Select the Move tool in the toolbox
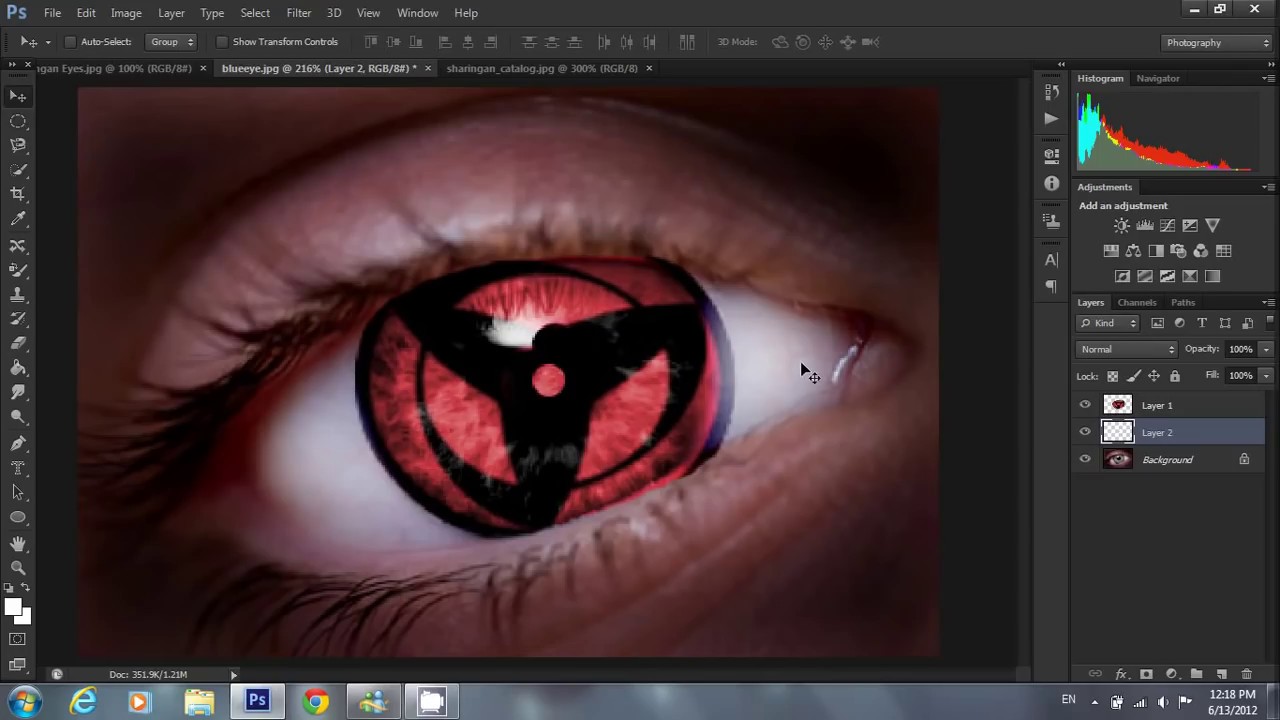The height and width of the screenshot is (720, 1280). pos(18,96)
